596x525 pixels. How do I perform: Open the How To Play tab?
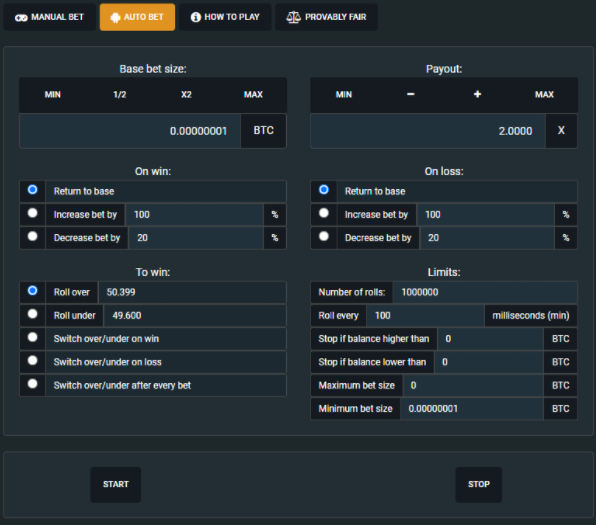[x=225, y=17]
